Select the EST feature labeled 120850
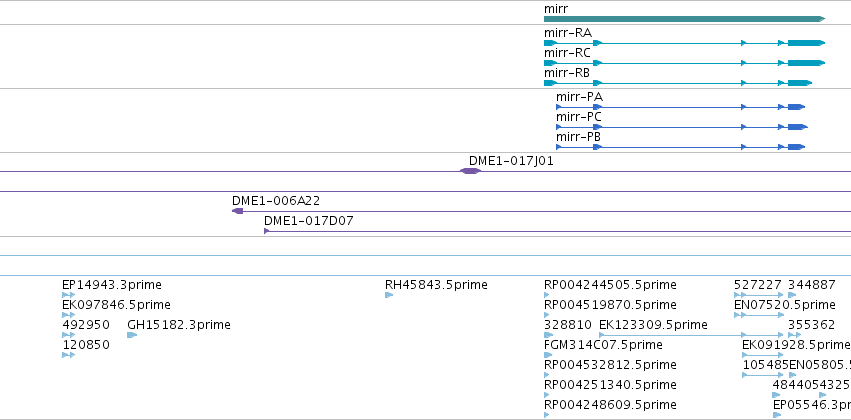This screenshot has height=420, width=851. tap(68, 355)
